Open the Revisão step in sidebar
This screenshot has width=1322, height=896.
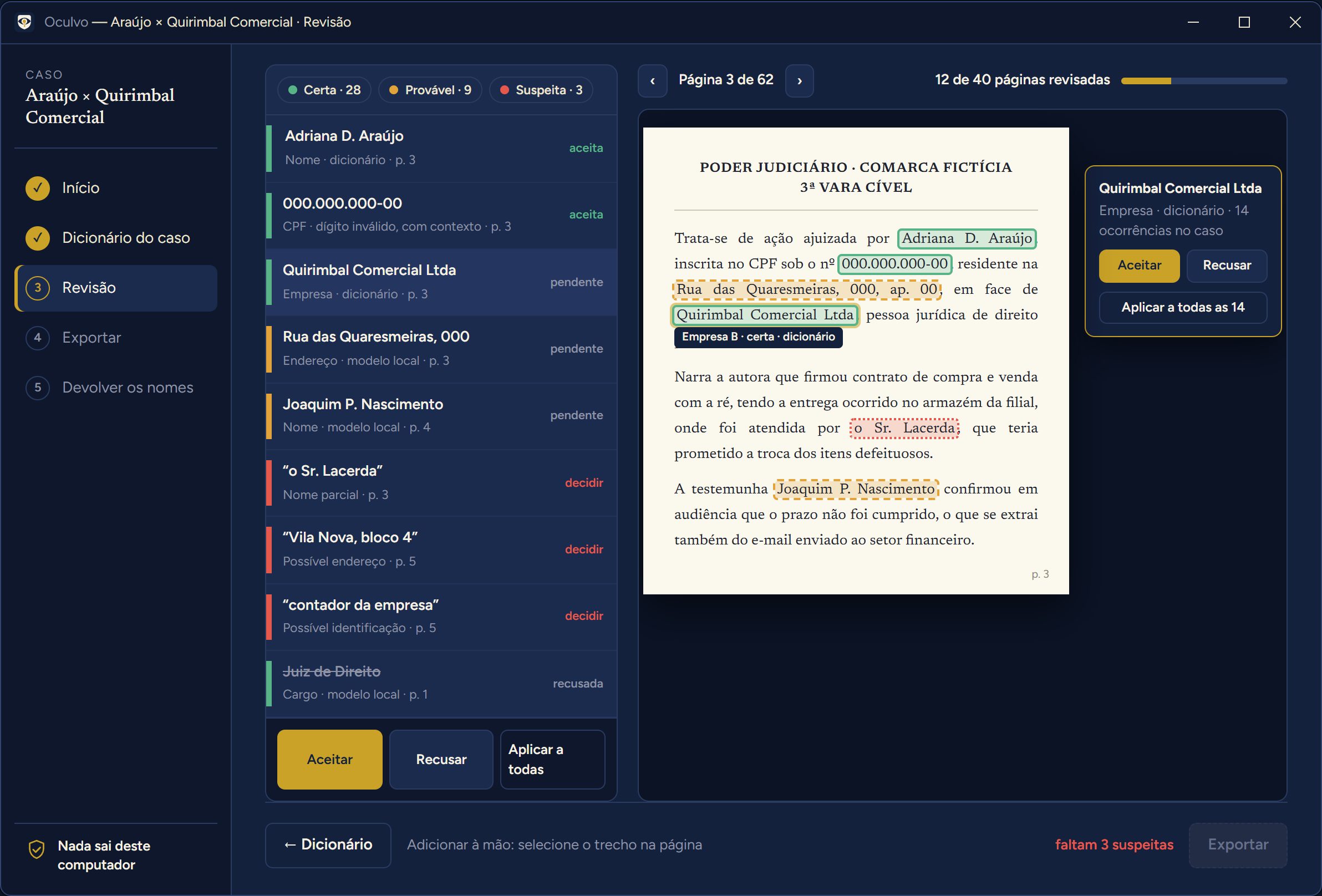(116, 288)
